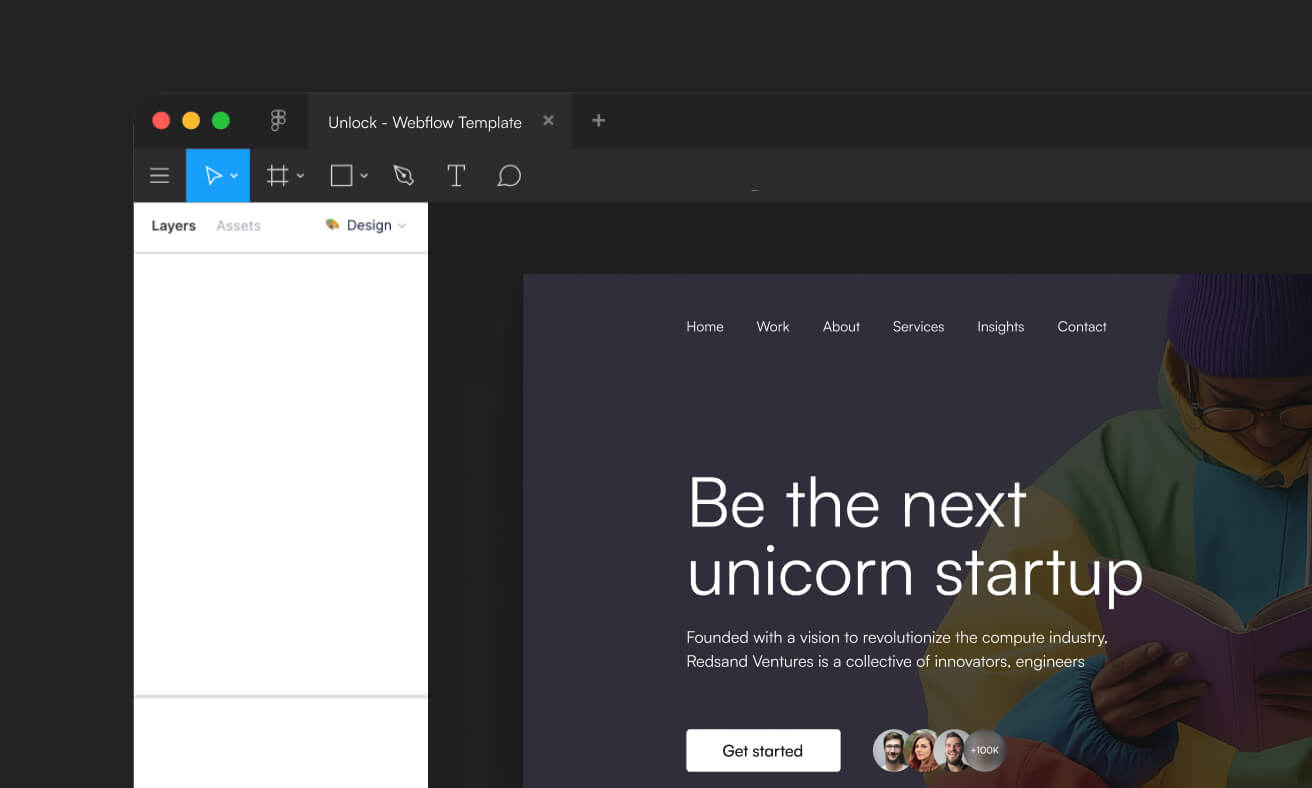
Task: Click the green macOS fullscreen button
Action: click(221, 121)
